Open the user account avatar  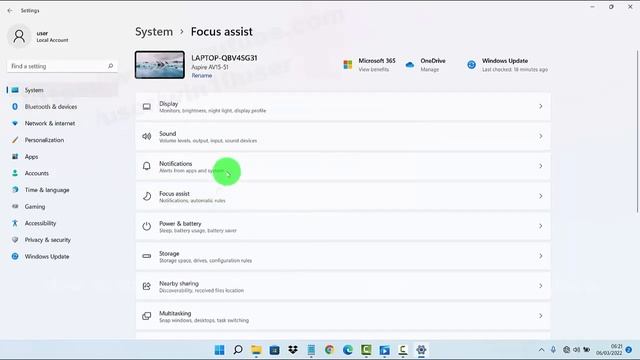tap(19, 36)
